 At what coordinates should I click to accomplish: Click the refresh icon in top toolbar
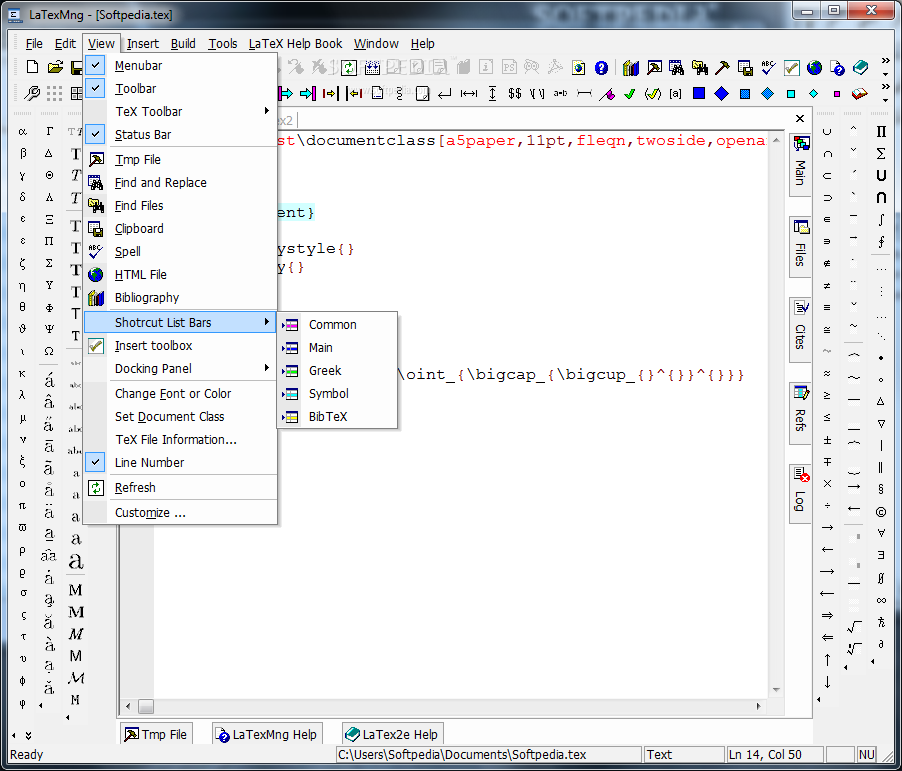pos(349,67)
